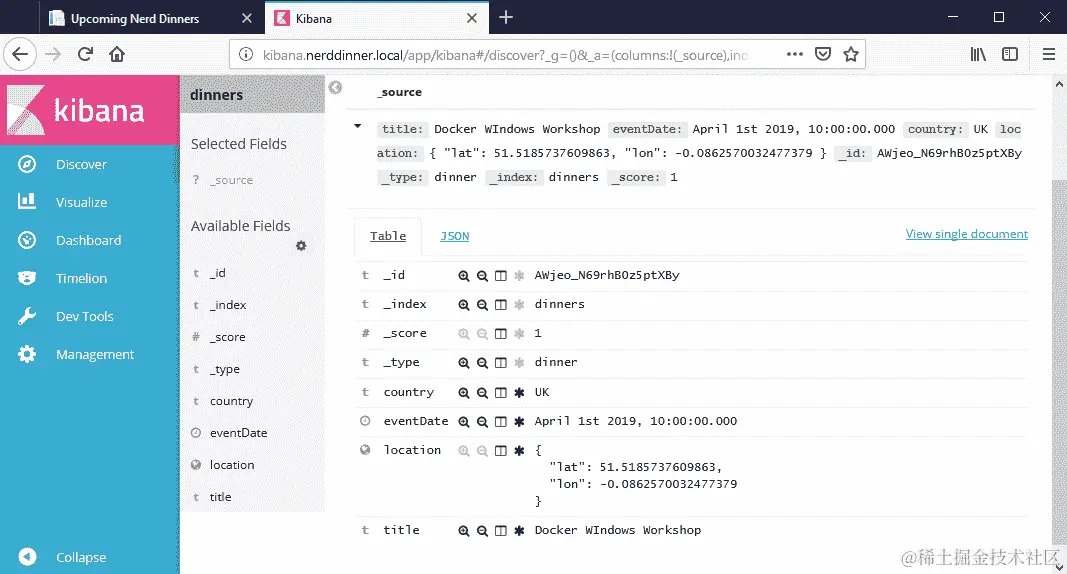Screen dimensions: 1067x574
Task: Select location in Available Fields list
Action: coord(231,465)
